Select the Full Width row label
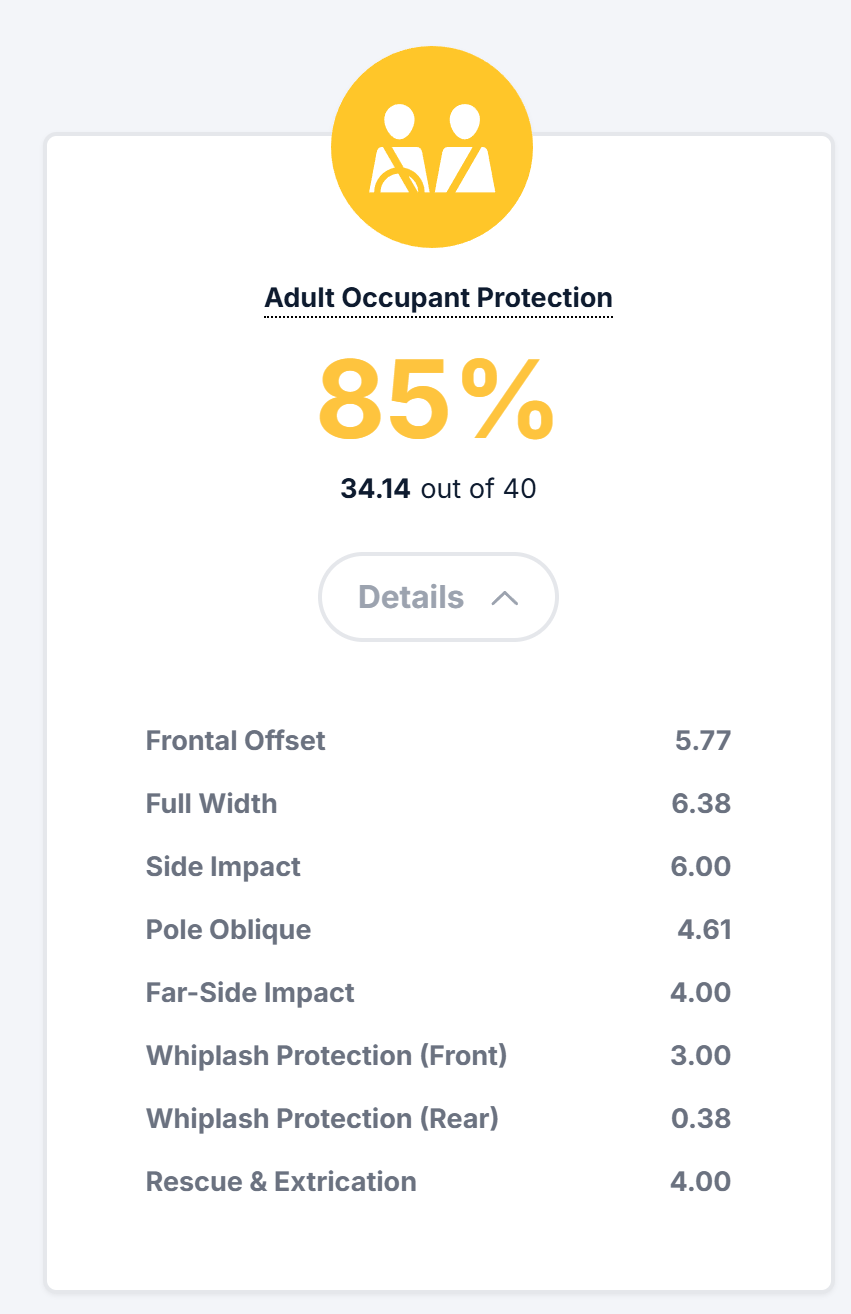This screenshot has height=1314, width=851. (x=212, y=804)
